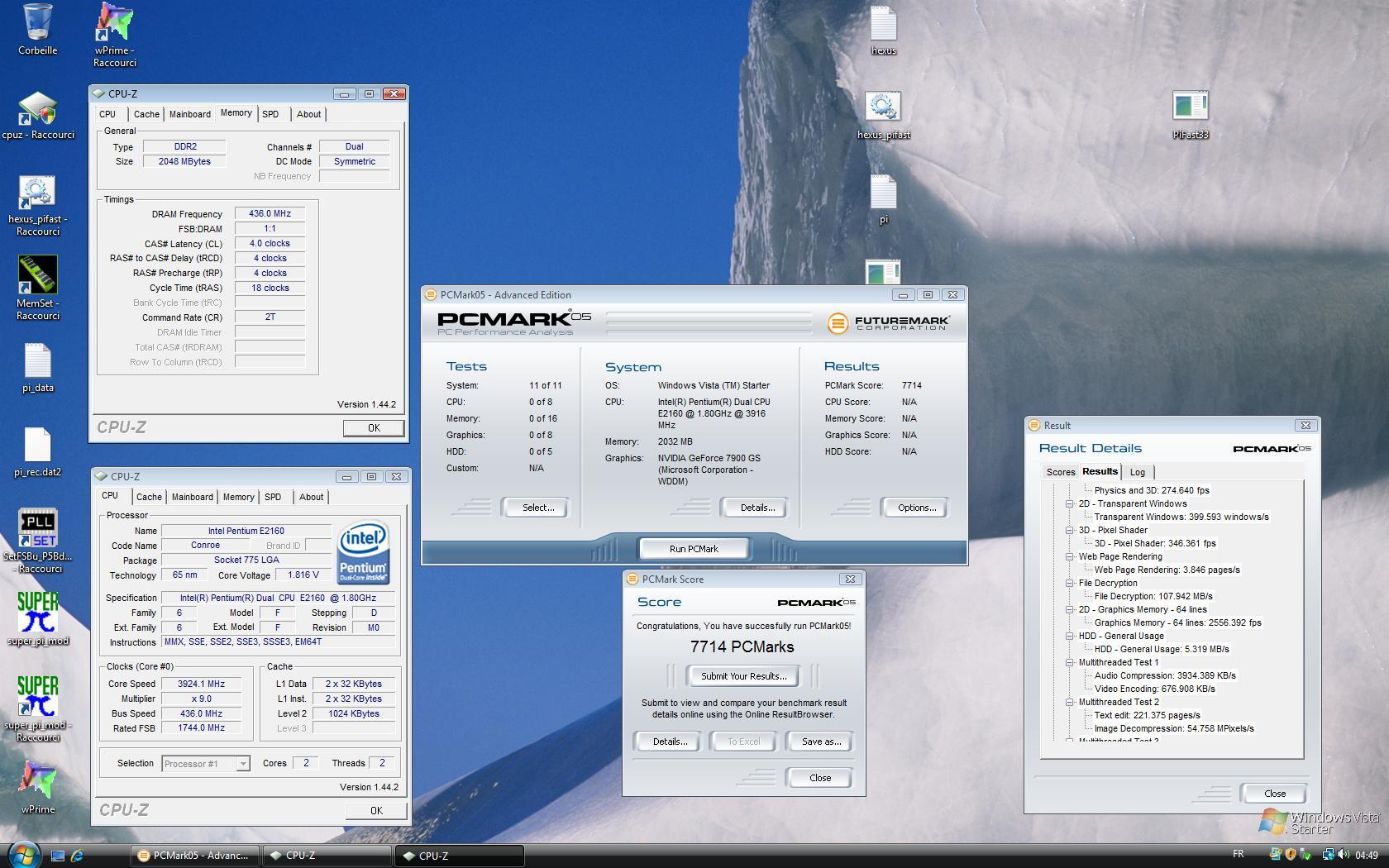Click Close in PCMark Score dialog
The height and width of the screenshot is (868, 1389).
(820, 778)
